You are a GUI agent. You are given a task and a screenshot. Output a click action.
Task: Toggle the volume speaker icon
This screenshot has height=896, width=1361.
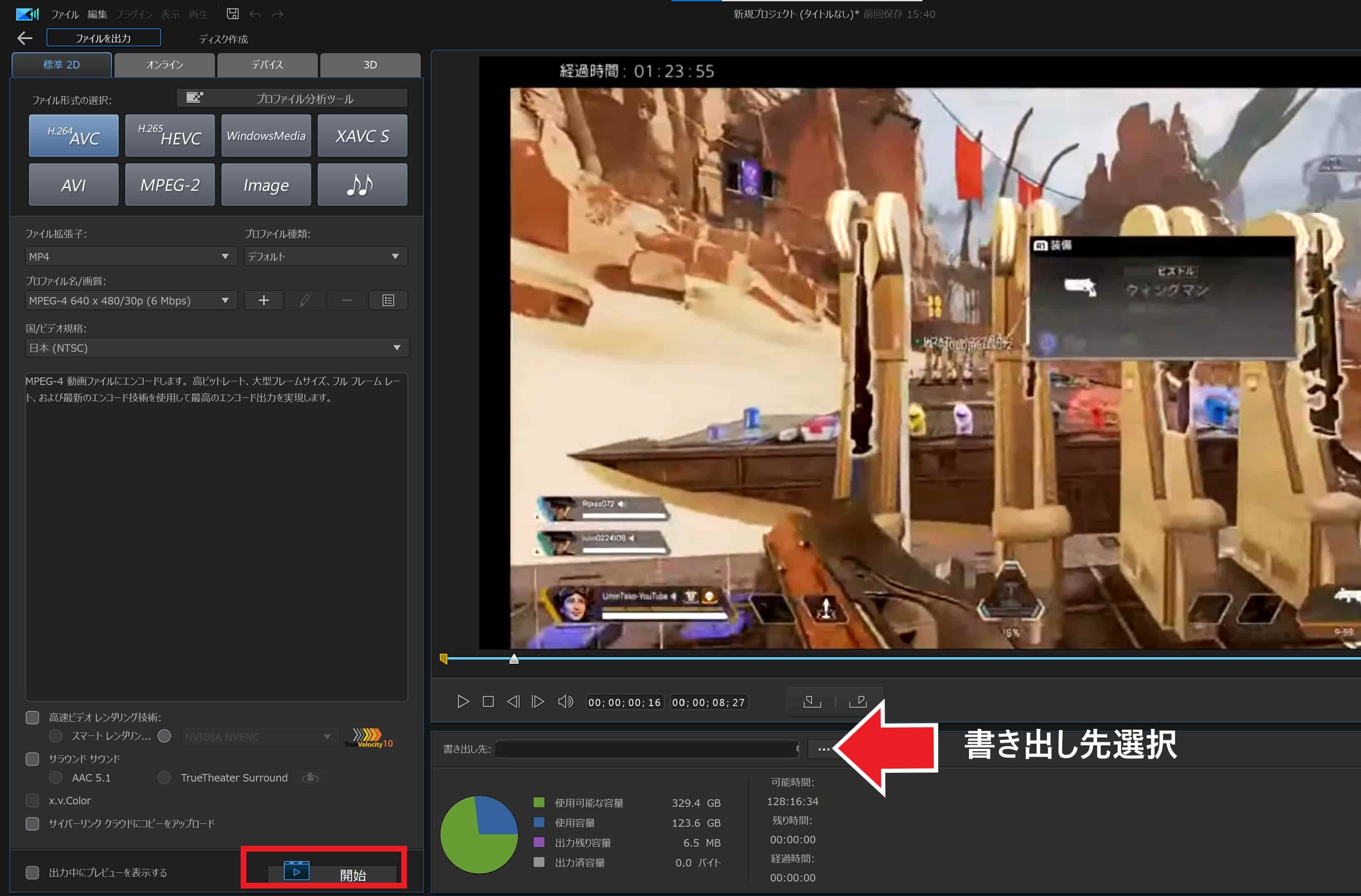pyautogui.click(x=565, y=701)
